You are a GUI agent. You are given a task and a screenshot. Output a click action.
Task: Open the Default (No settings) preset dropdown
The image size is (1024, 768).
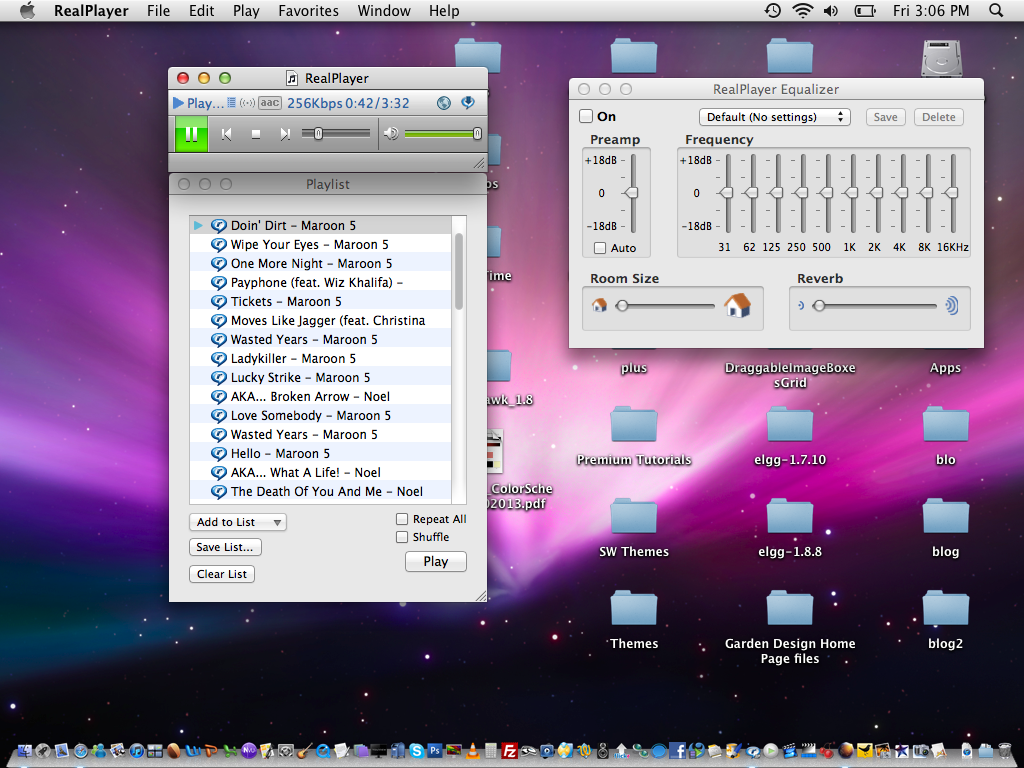click(775, 117)
